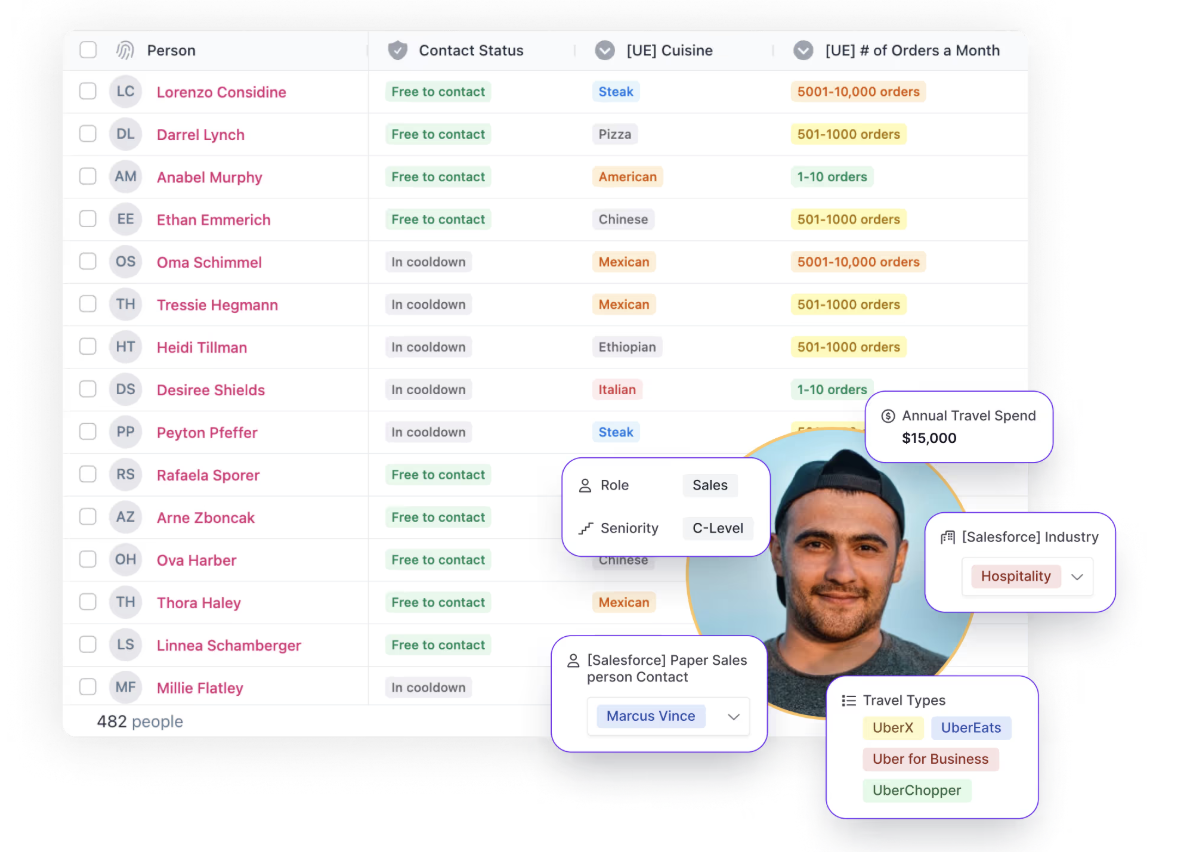Click the circle chevron icon on [UE] Cuisine header
Viewport: 1180px width, 852px height.
605,50
